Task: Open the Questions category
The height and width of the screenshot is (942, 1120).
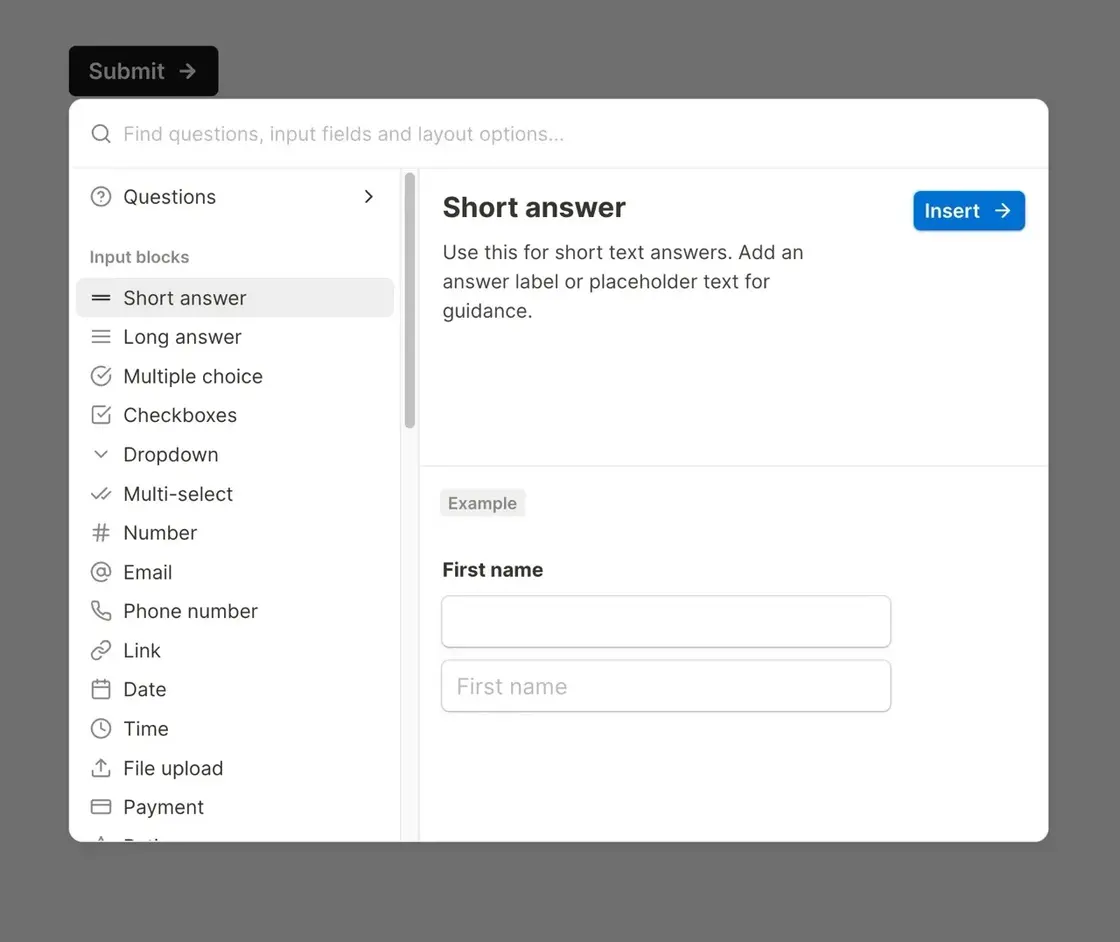Action: pos(234,196)
